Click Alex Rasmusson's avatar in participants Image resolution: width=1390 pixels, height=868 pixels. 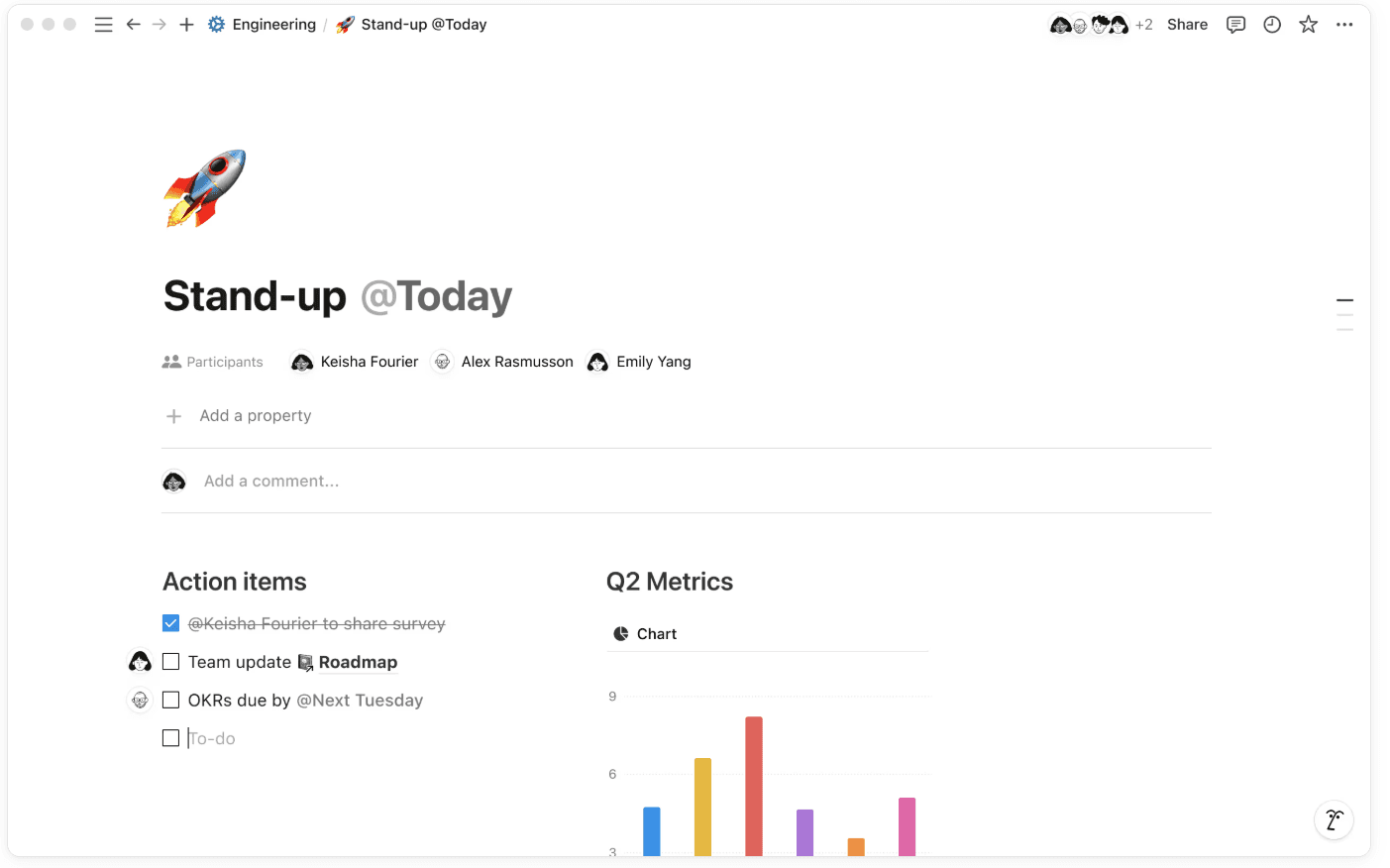coord(443,363)
